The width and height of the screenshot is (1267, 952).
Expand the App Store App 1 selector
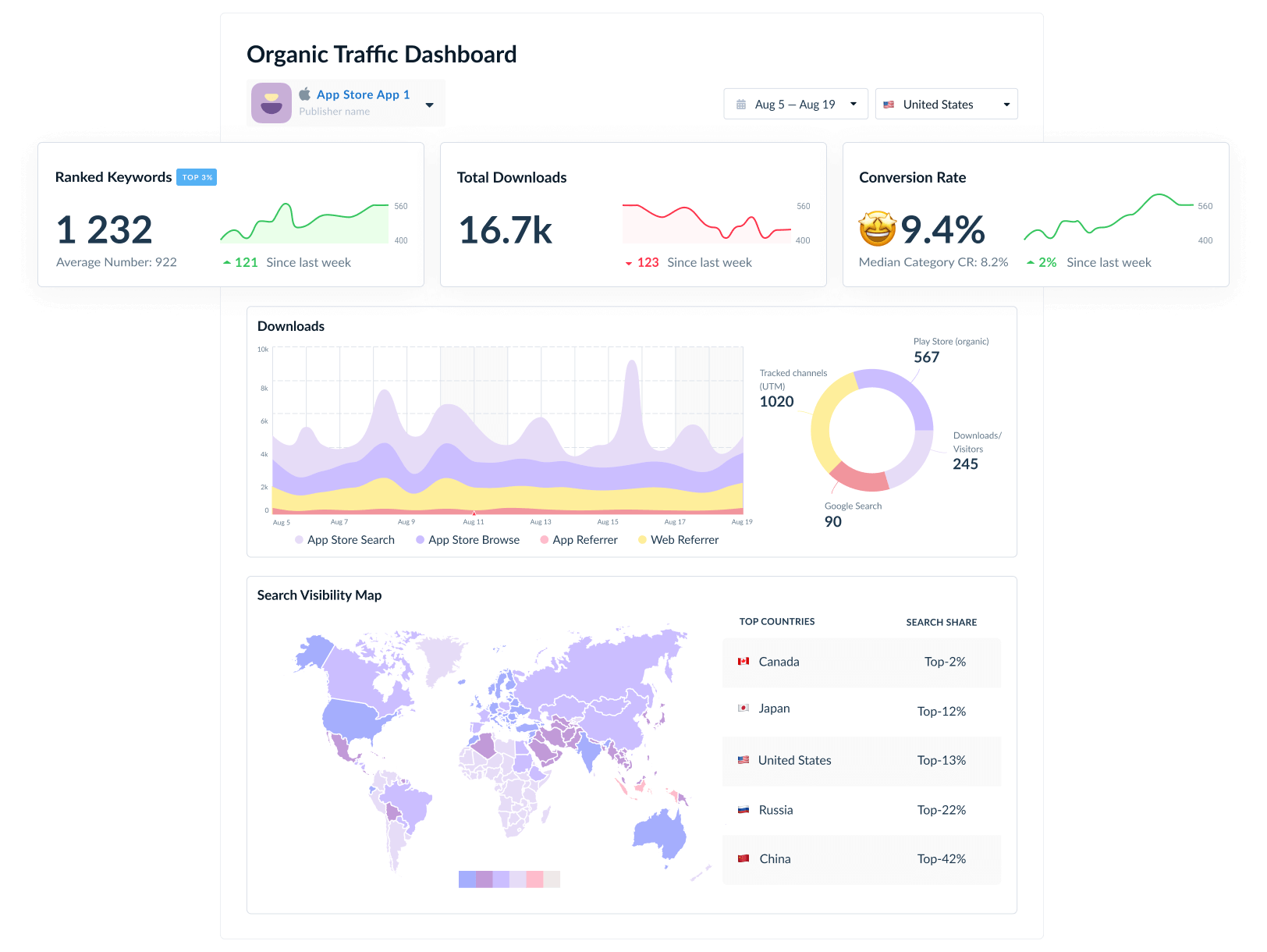pos(429,105)
